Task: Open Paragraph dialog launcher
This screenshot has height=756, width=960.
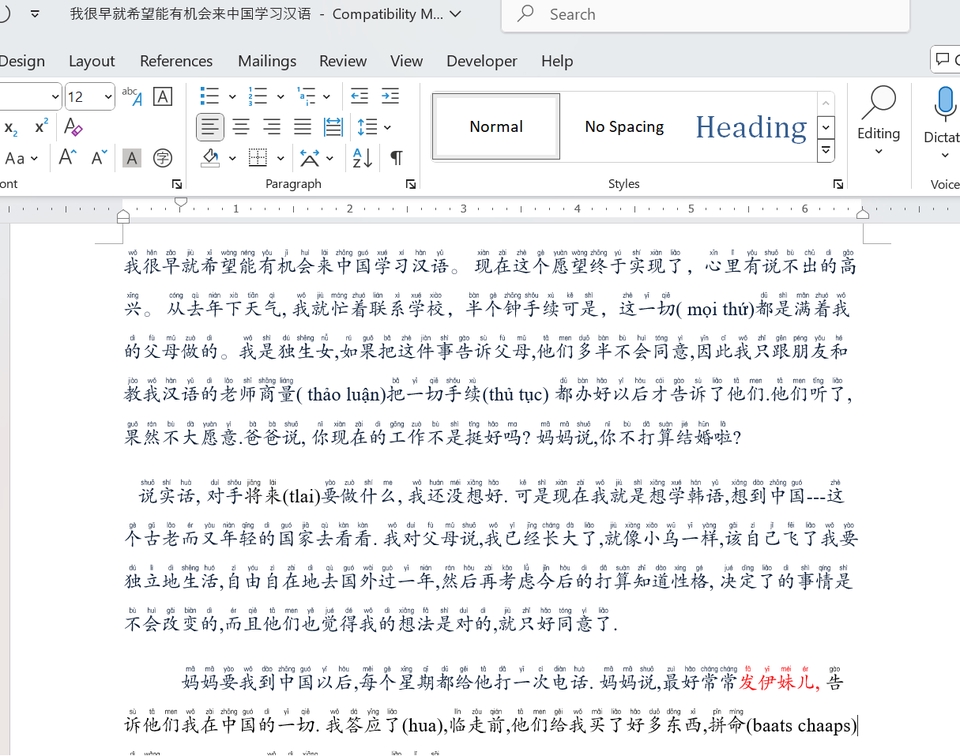Action: point(411,184)
